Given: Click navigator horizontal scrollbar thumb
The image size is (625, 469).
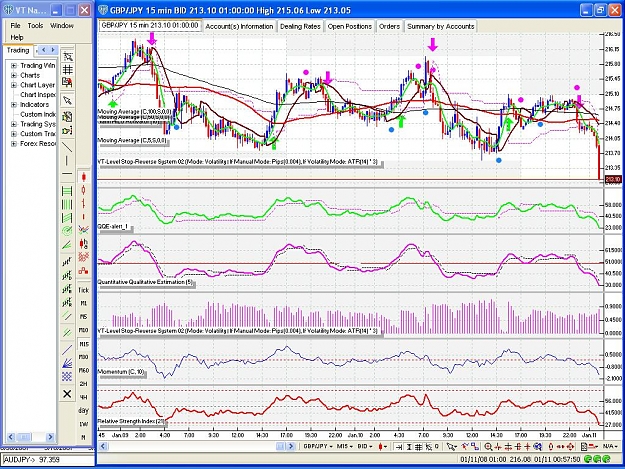Looking at the screenshot, I should tap(25, 437).
